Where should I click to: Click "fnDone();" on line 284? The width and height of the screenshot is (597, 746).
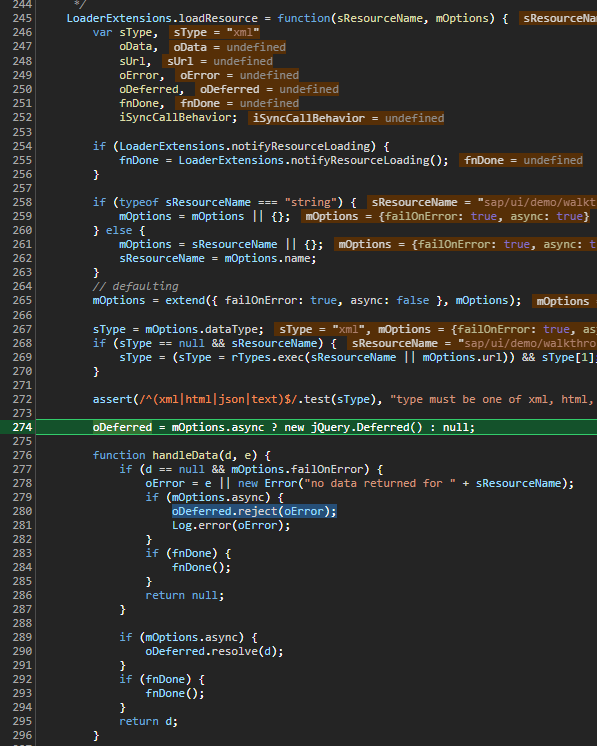click(x=201, y=567)
